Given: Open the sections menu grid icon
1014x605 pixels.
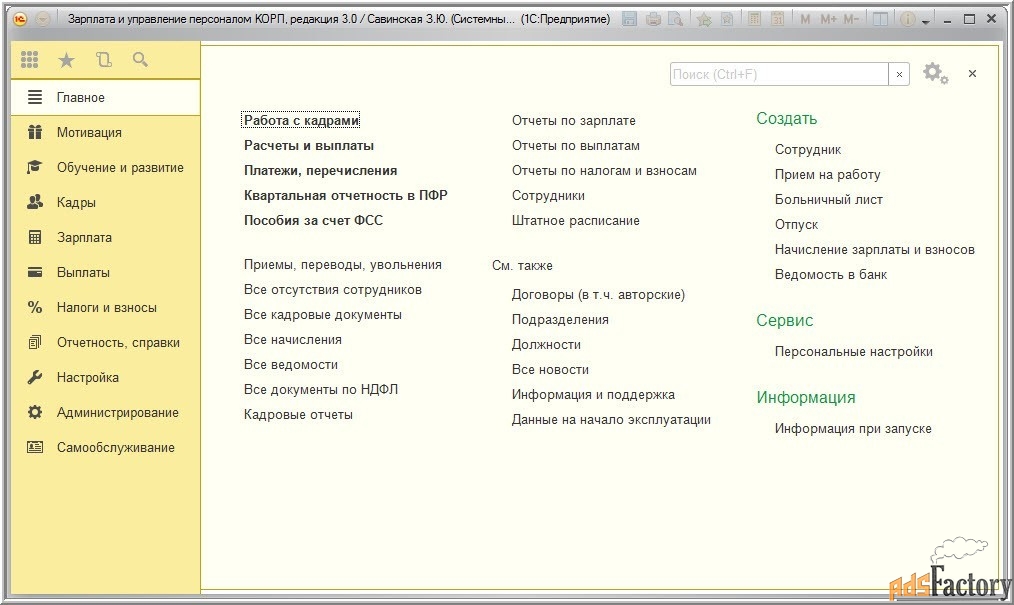Looking at the screenshot, I should pos(30,60).
